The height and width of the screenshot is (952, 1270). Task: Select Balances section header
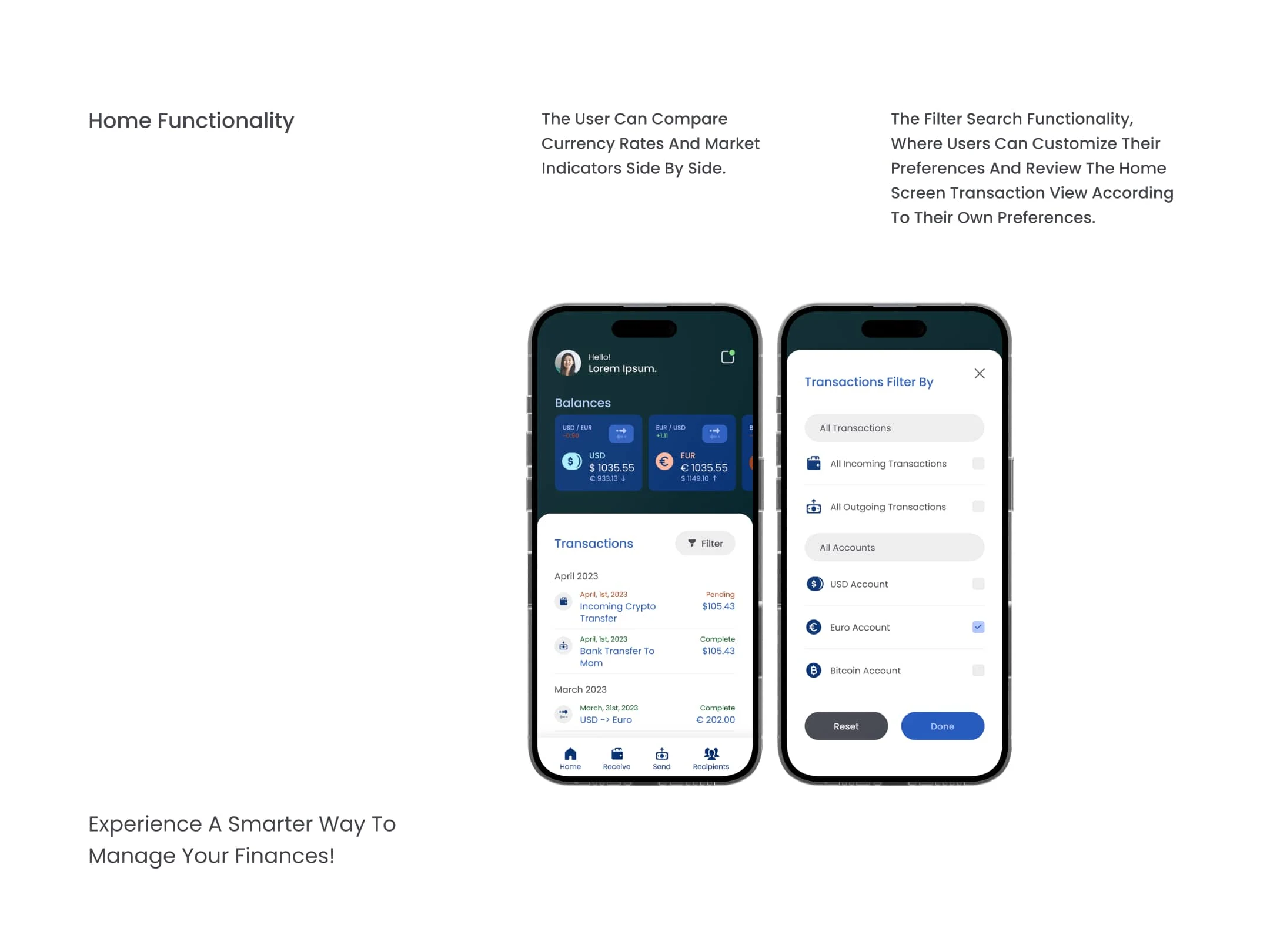582,402
